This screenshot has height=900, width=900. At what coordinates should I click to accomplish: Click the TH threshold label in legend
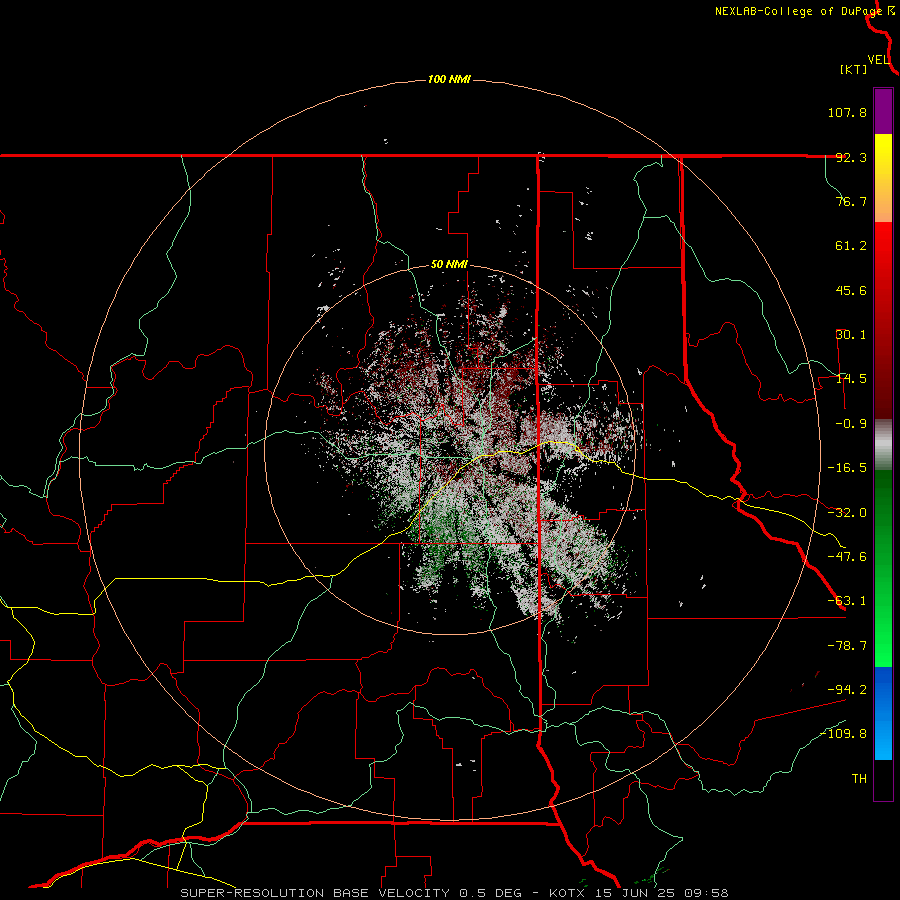(x=859, y=779)
